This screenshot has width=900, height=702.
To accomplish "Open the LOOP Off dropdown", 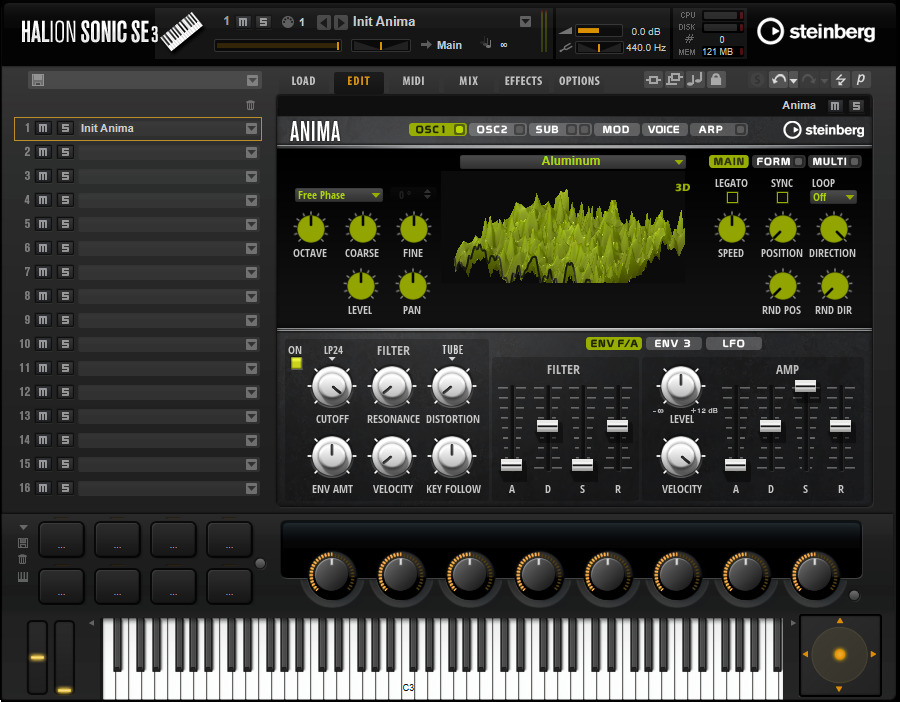I will 833,197.
